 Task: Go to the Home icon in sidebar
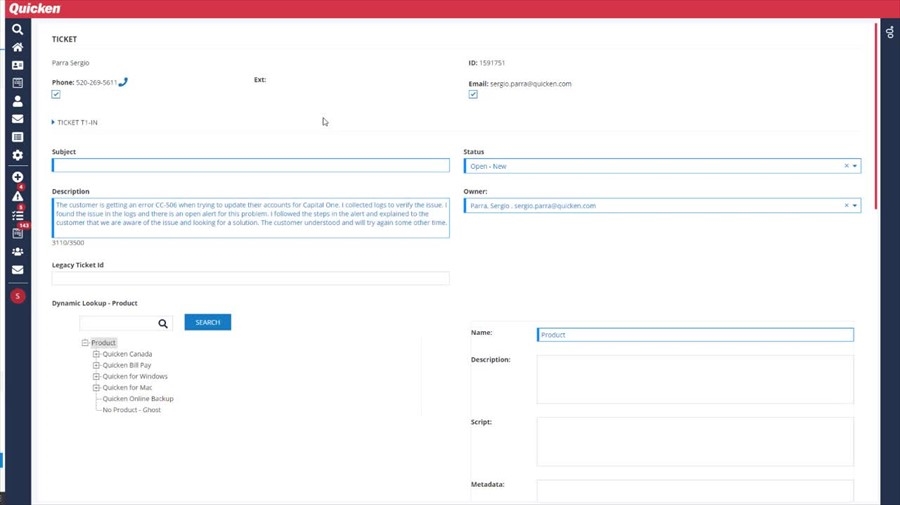tap(17, 47)
